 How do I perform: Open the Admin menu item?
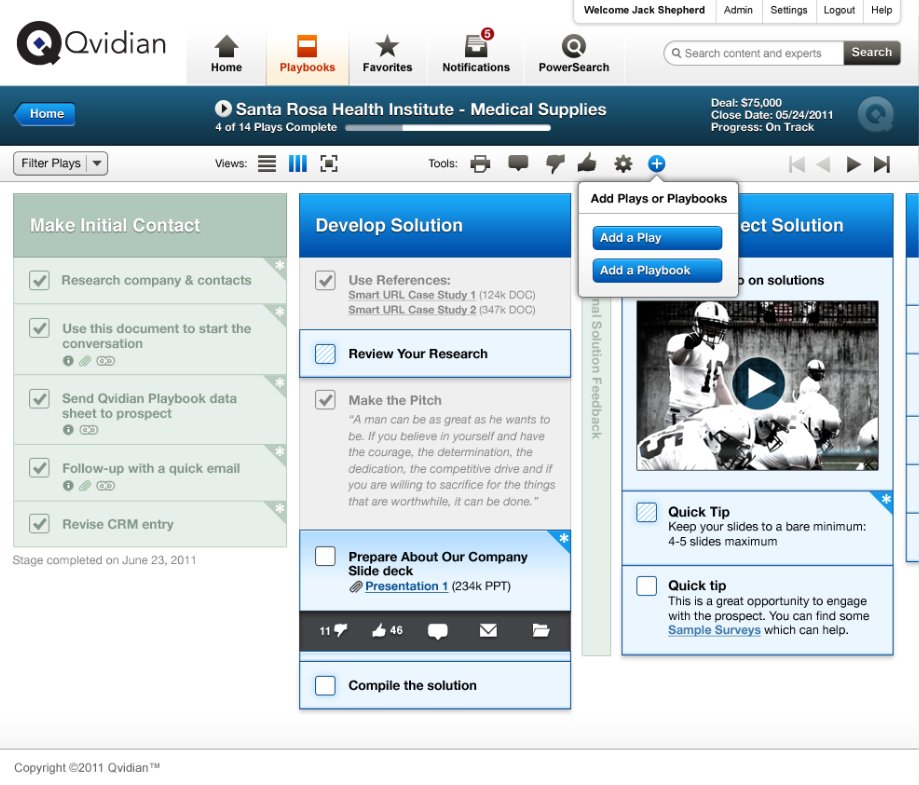[738, 10]
